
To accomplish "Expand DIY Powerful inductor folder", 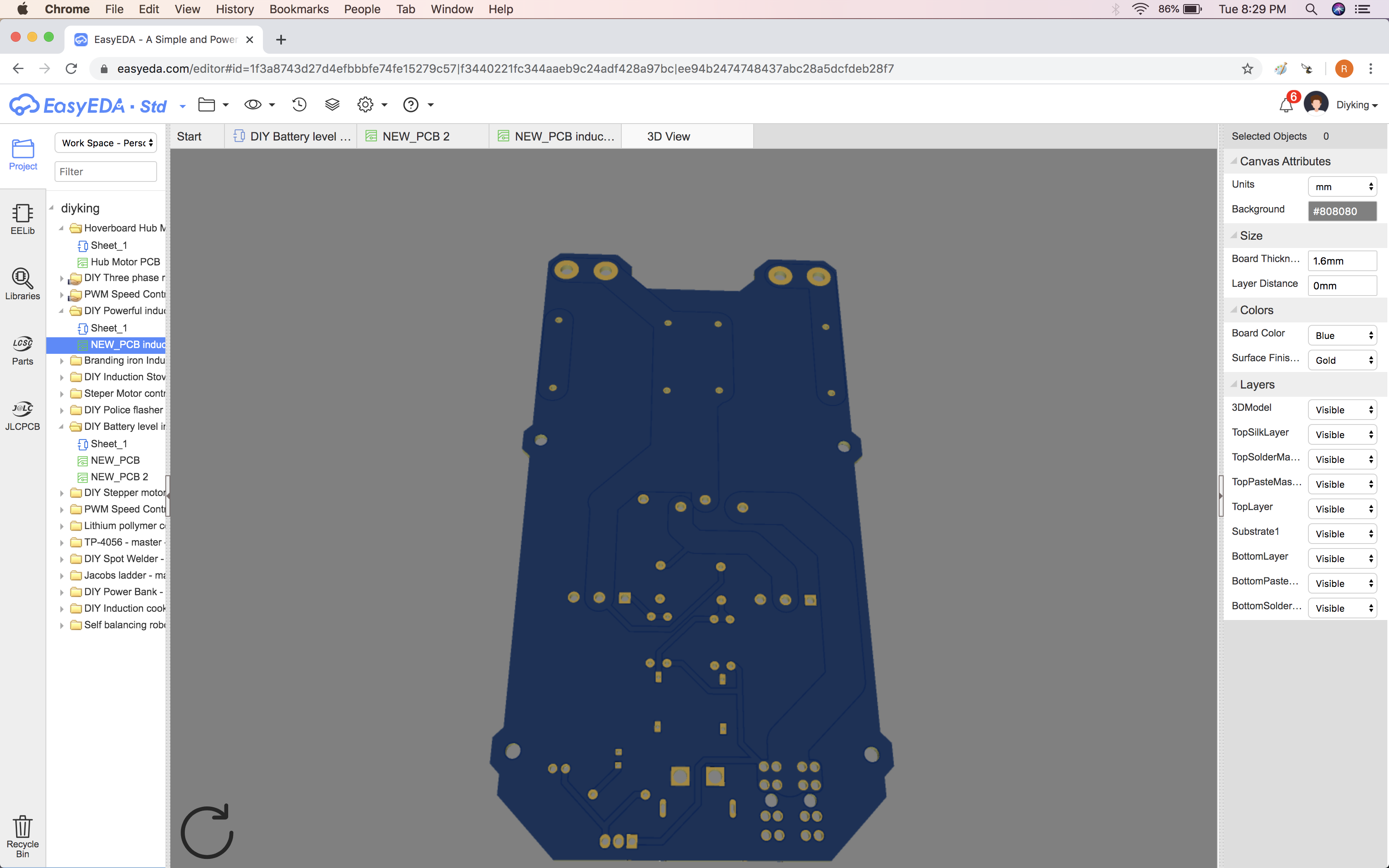I will coord(62,311).
